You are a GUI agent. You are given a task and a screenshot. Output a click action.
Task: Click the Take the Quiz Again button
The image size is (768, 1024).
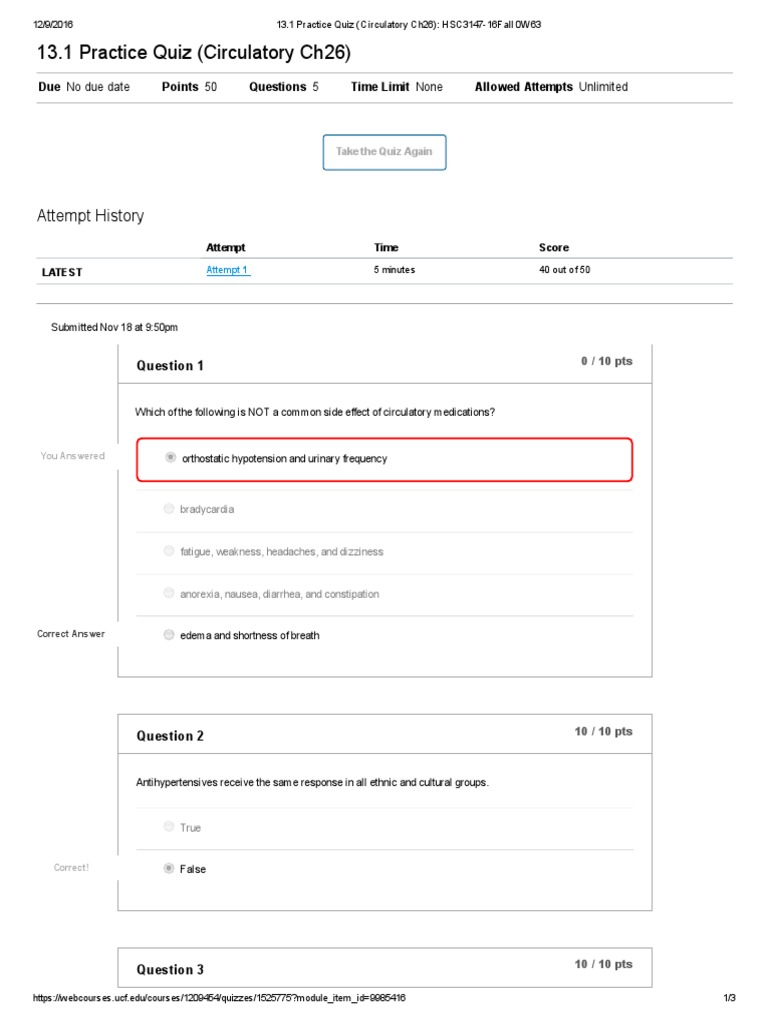tap(384, 152)
